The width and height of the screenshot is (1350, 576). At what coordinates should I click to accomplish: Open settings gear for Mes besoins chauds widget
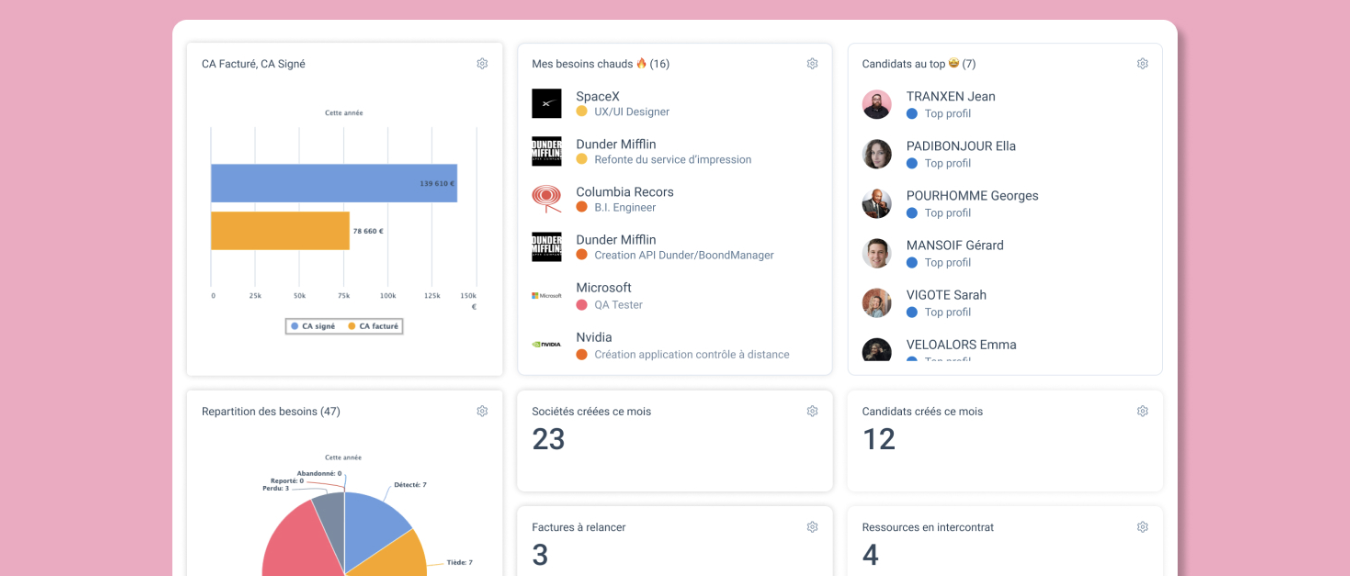pos(812,64)
